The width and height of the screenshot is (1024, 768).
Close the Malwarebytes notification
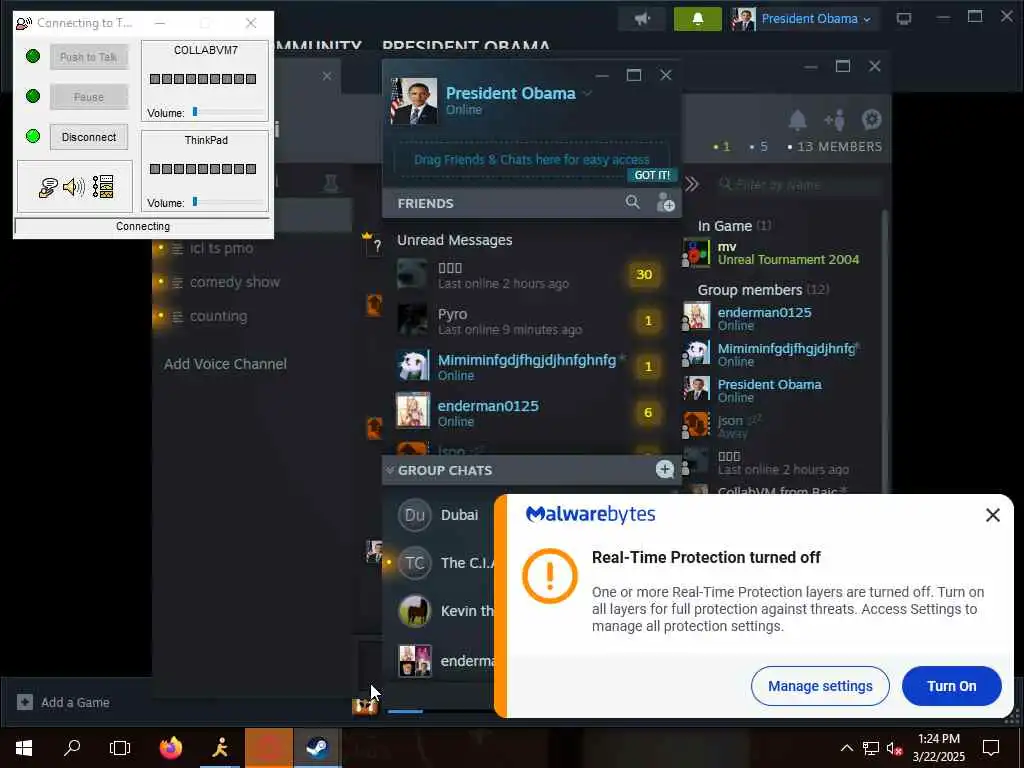[x=993, y=515]
